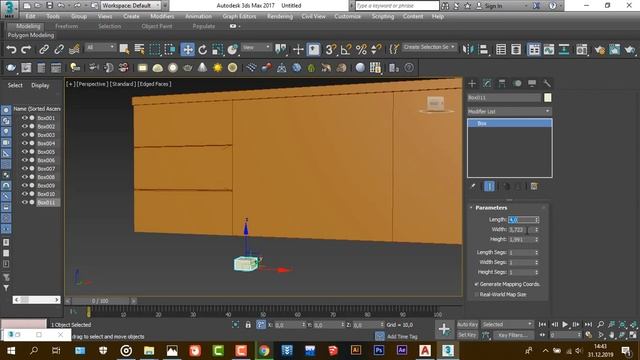Select the Rotate tool

pyautogui.click(x=202, y=49)
